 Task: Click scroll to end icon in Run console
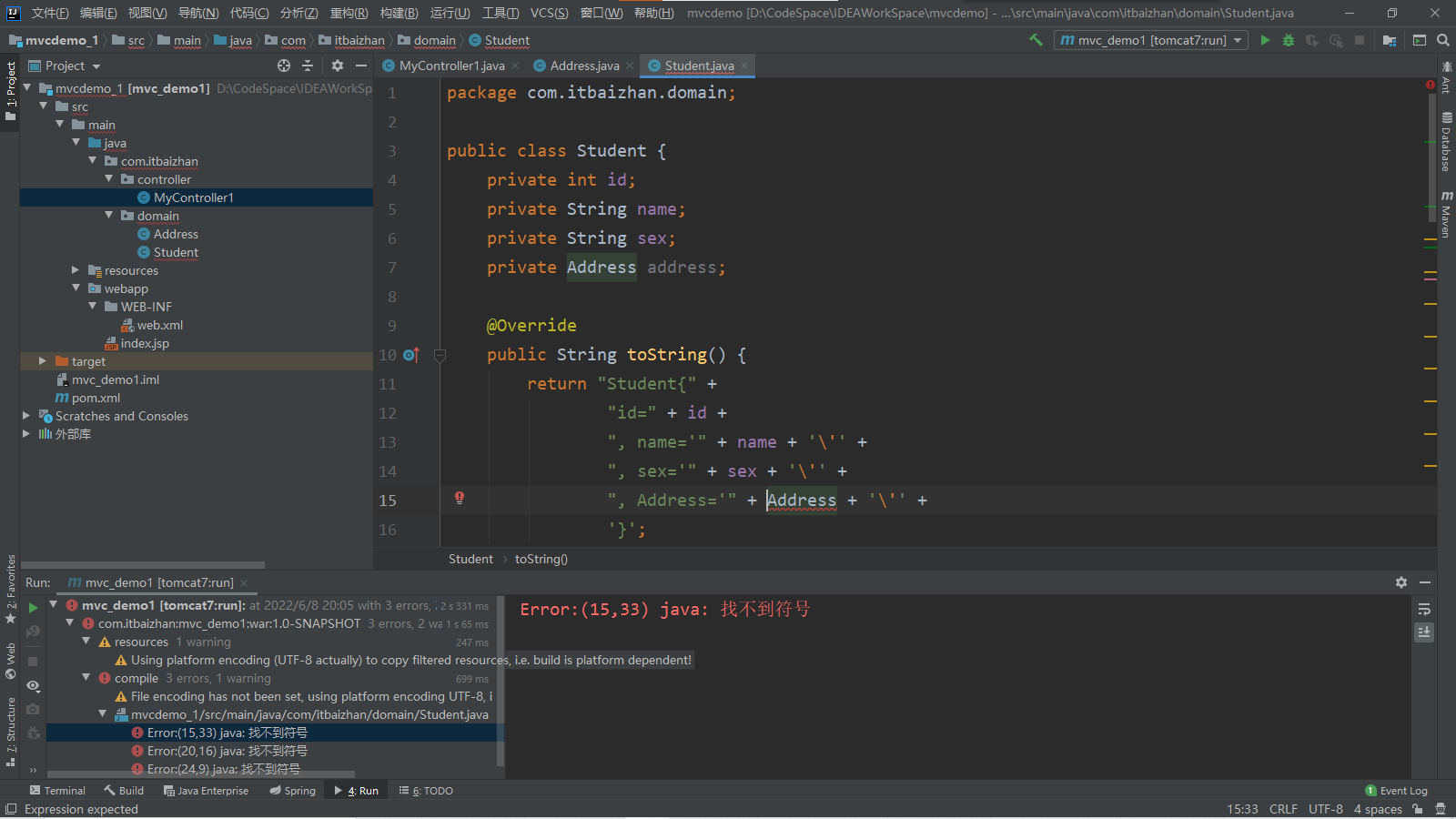(x=1425, y=632)
